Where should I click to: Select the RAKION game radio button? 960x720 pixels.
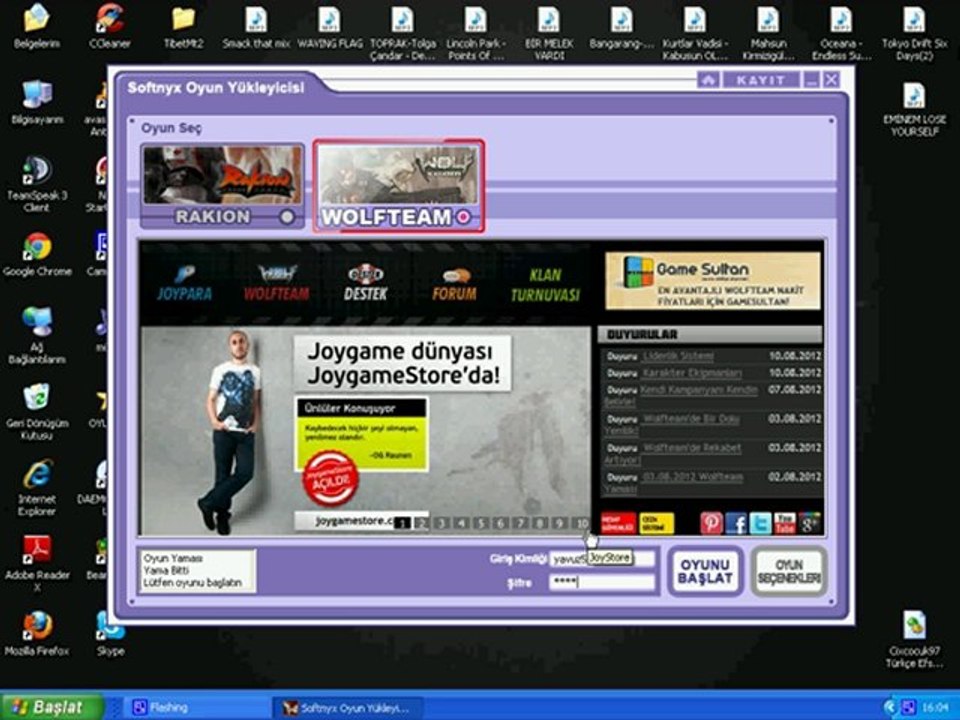pos(287,217)
